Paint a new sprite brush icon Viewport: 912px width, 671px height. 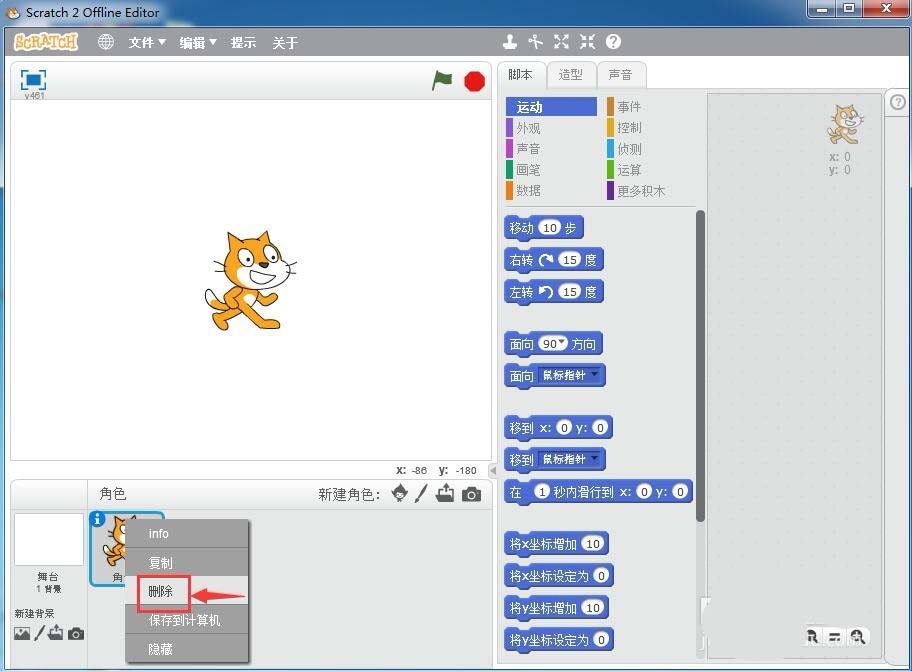(422, 494)
